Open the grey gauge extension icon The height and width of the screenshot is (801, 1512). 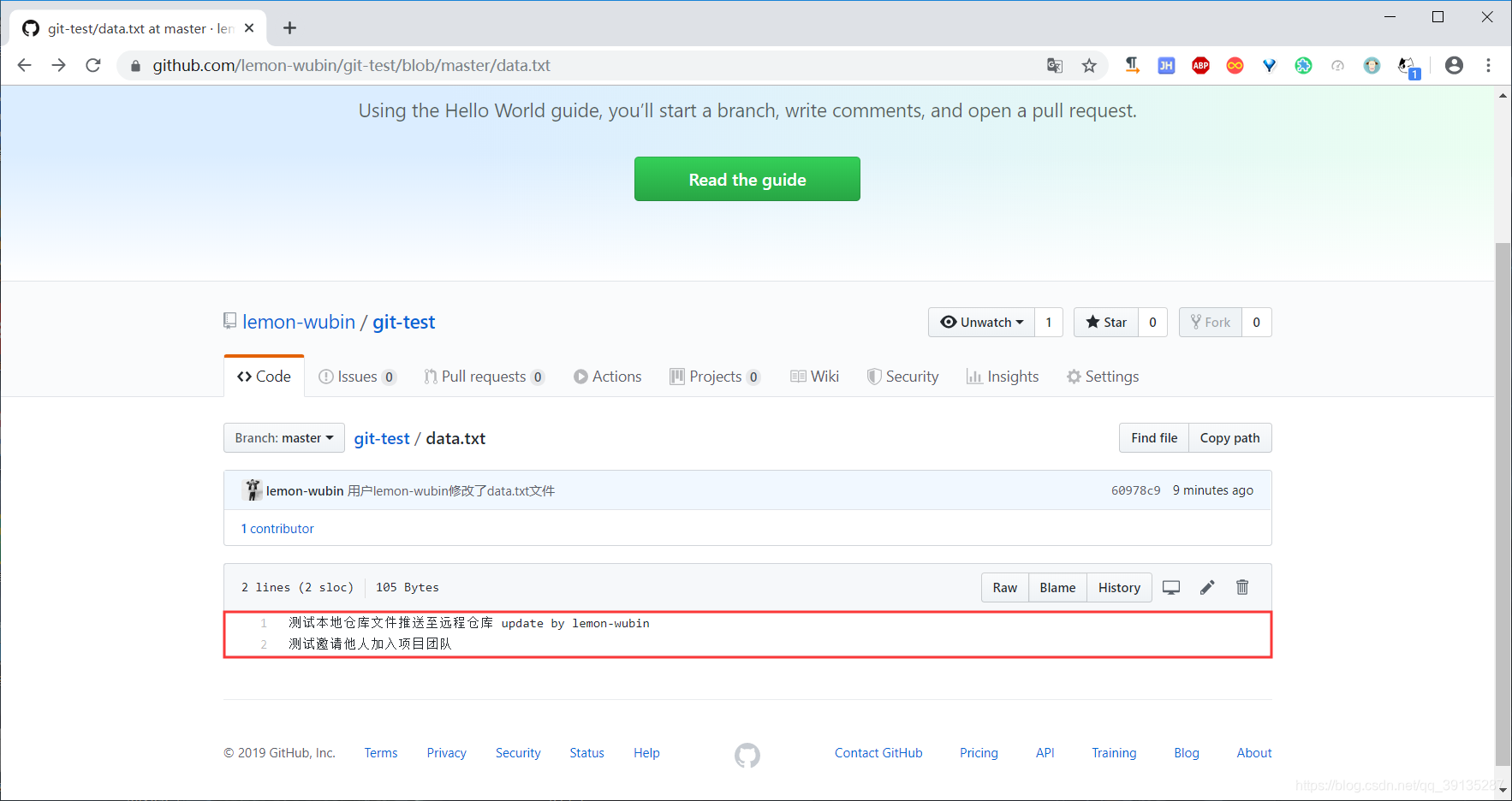(1337, 66)
